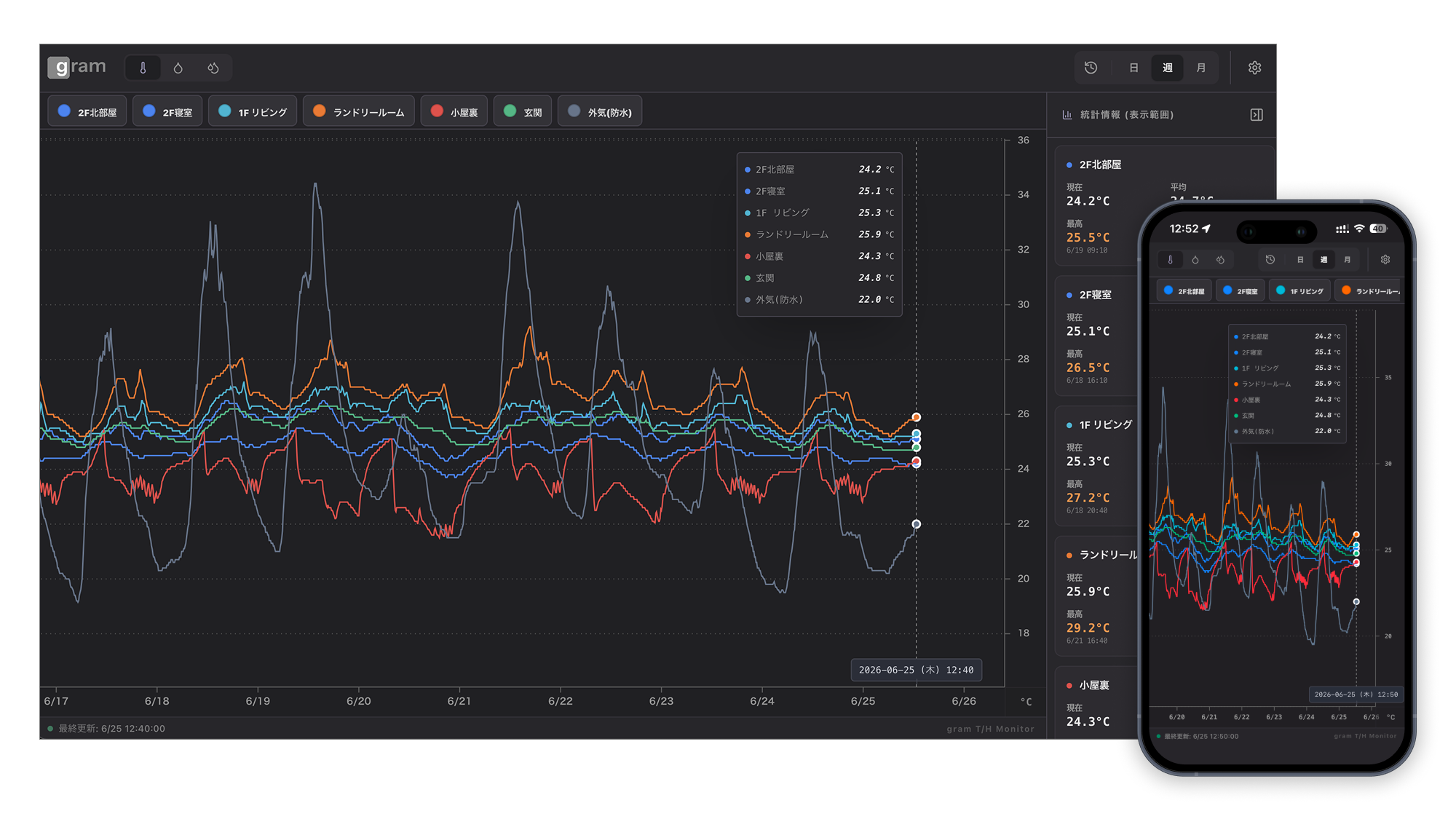Switch to the 月 (month) range tab
1456x819 pixels.
[1200, 68]
